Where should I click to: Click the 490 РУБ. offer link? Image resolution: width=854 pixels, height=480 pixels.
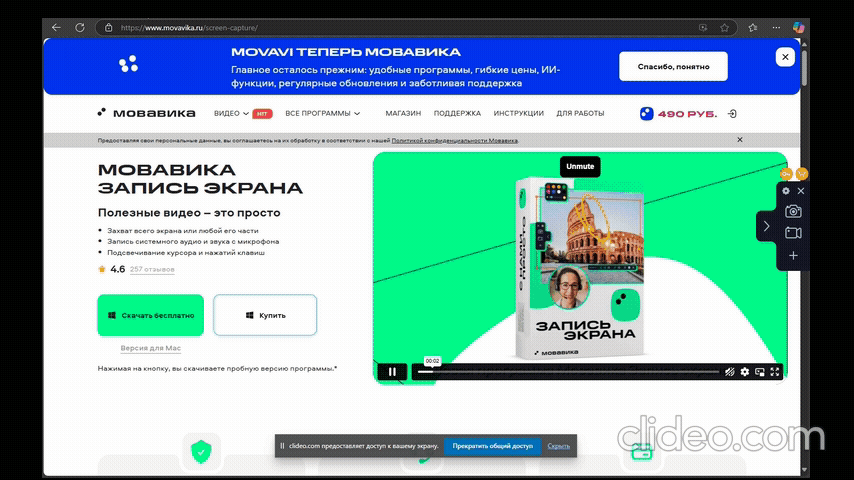point(679,113)
